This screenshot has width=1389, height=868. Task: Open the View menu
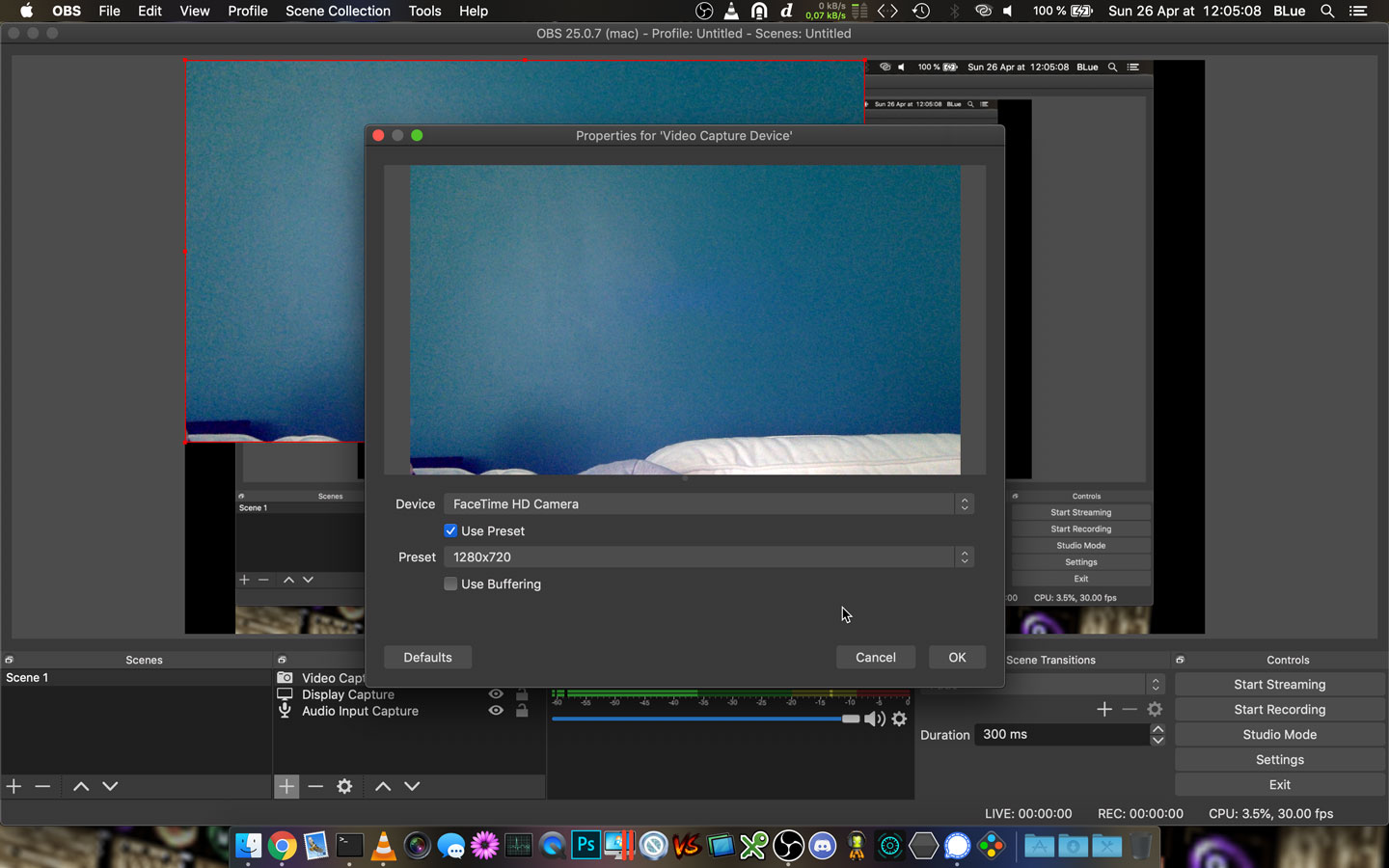(194, 11)
